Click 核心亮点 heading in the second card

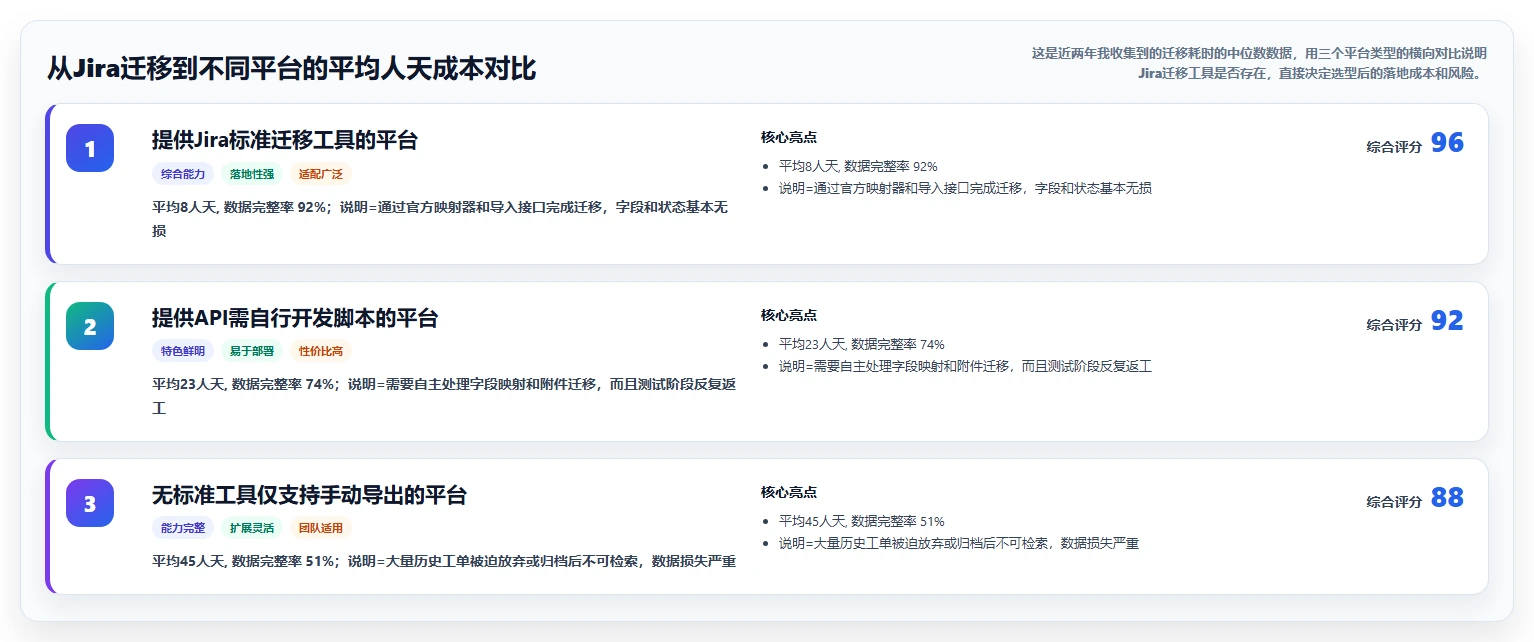[789, 315]
